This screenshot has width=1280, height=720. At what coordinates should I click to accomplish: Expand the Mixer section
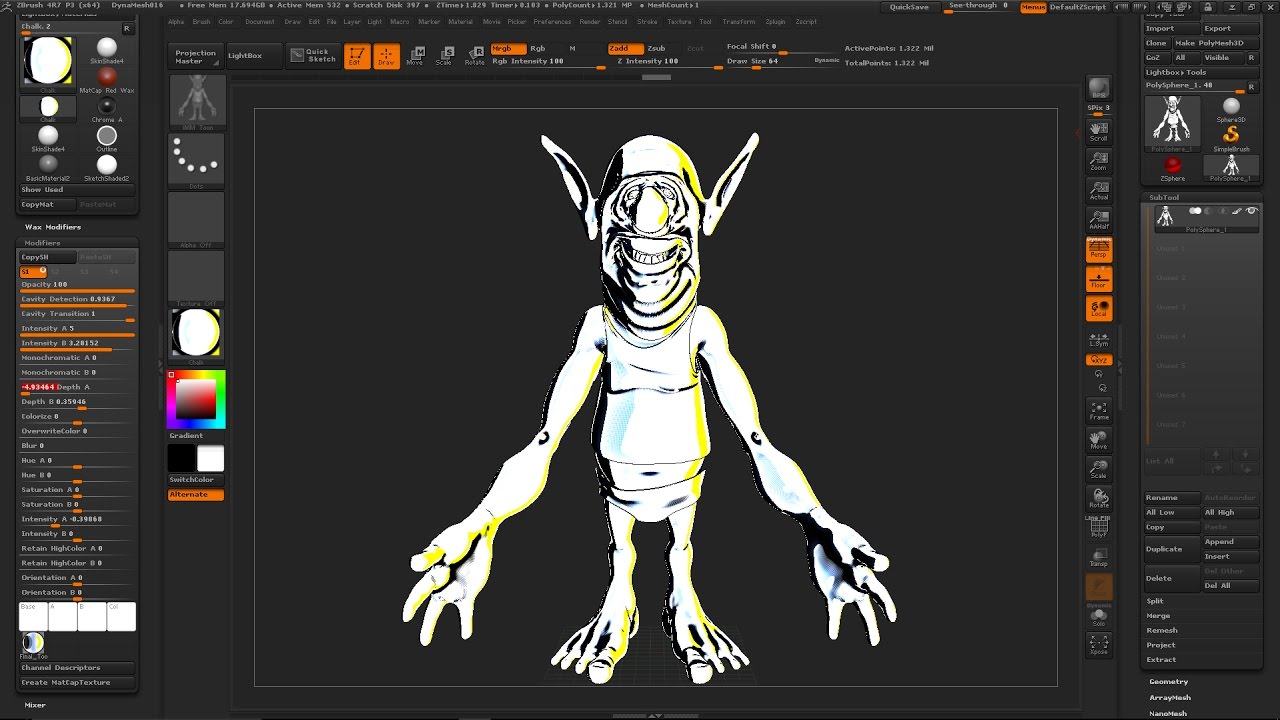click(x=35, y=705)
